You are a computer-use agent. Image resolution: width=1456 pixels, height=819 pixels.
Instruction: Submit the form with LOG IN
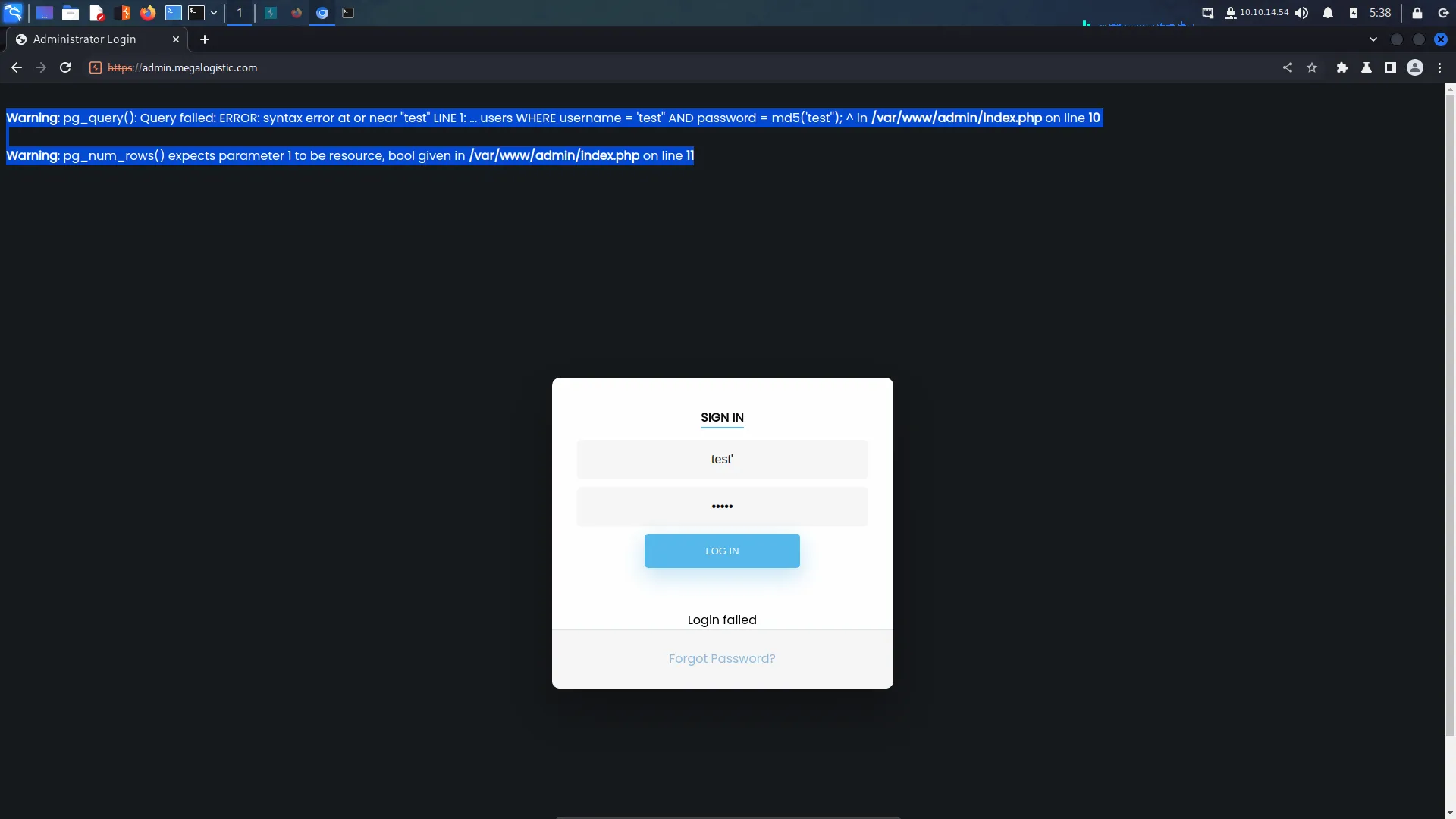click(722, 551)
